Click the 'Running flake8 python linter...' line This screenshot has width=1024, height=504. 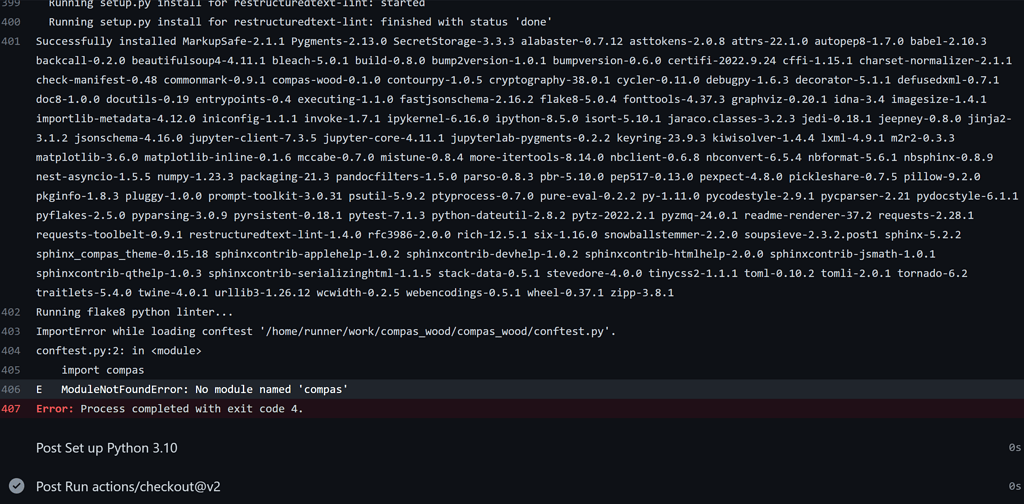tap(134, 312)
